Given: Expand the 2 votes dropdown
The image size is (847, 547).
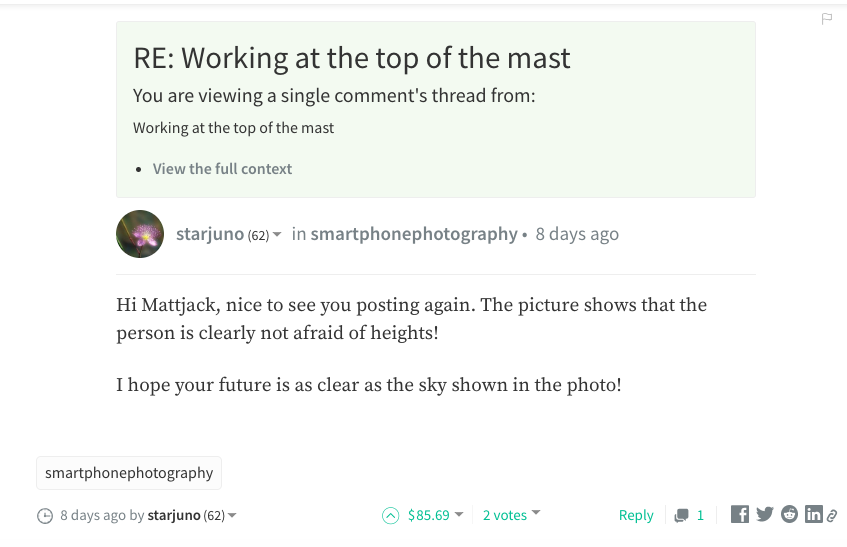Looking at the screenshot, I should click(x=536, y=512).
